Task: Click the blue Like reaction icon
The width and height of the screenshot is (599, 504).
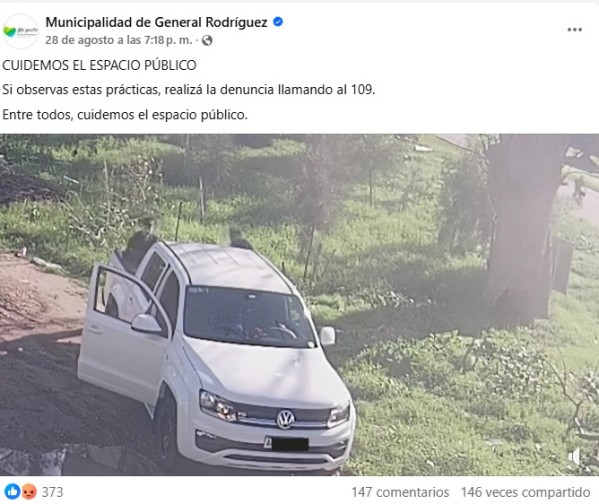Action: coord(12,491)
